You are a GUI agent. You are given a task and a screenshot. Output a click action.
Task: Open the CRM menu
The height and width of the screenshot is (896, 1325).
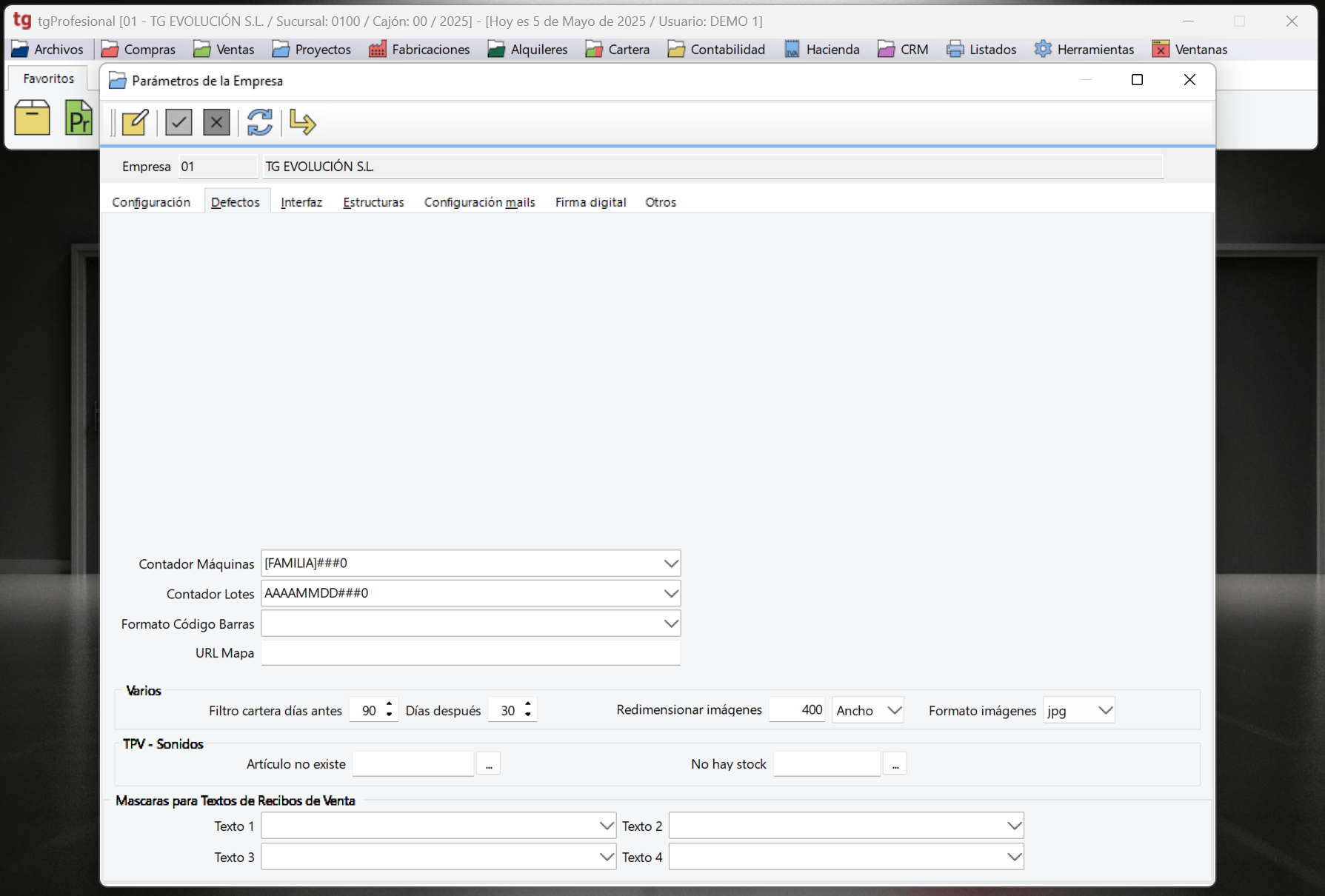(x=903, y=49)
